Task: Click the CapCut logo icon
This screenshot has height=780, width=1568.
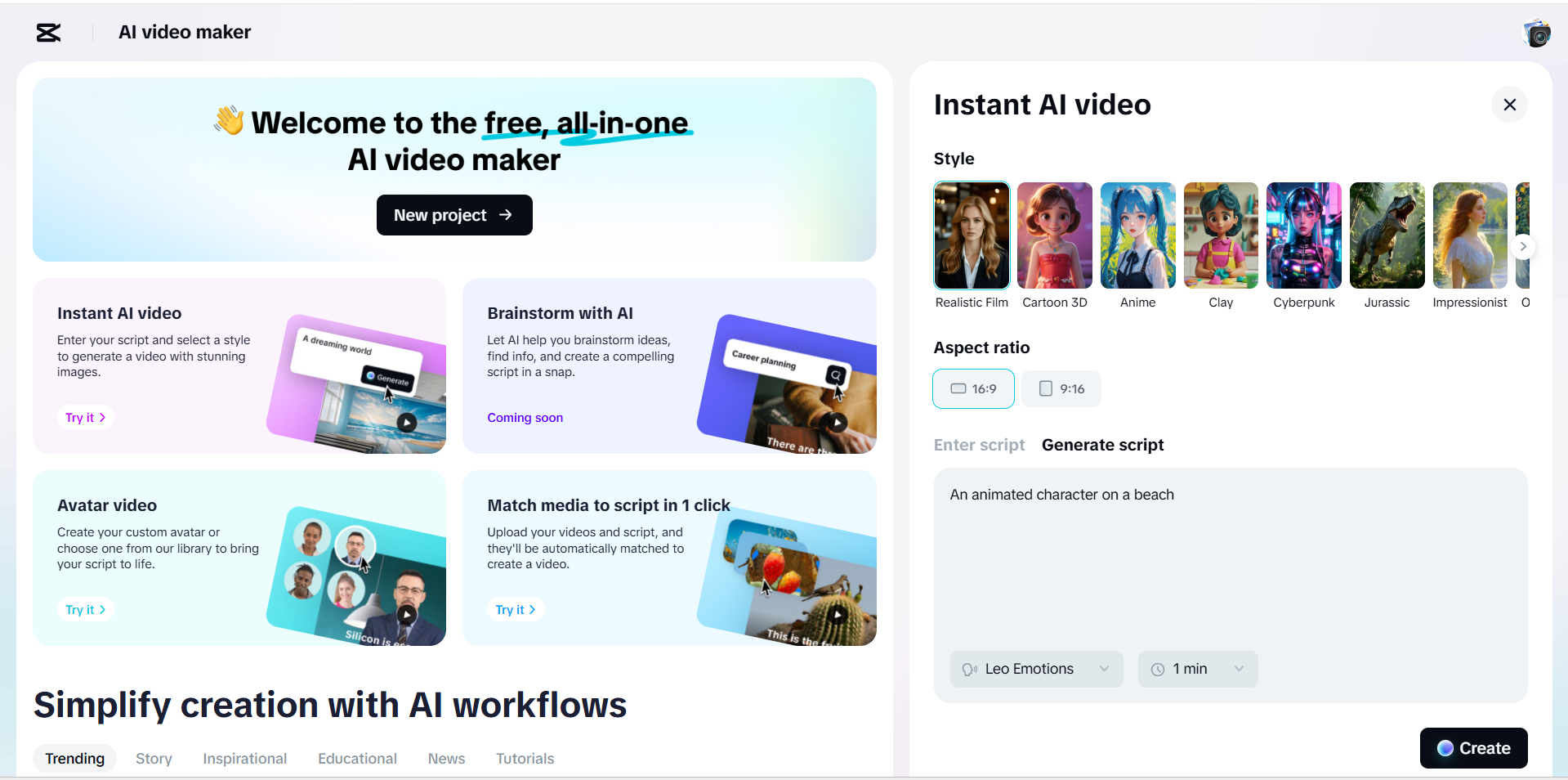Action: pos(47,33)
